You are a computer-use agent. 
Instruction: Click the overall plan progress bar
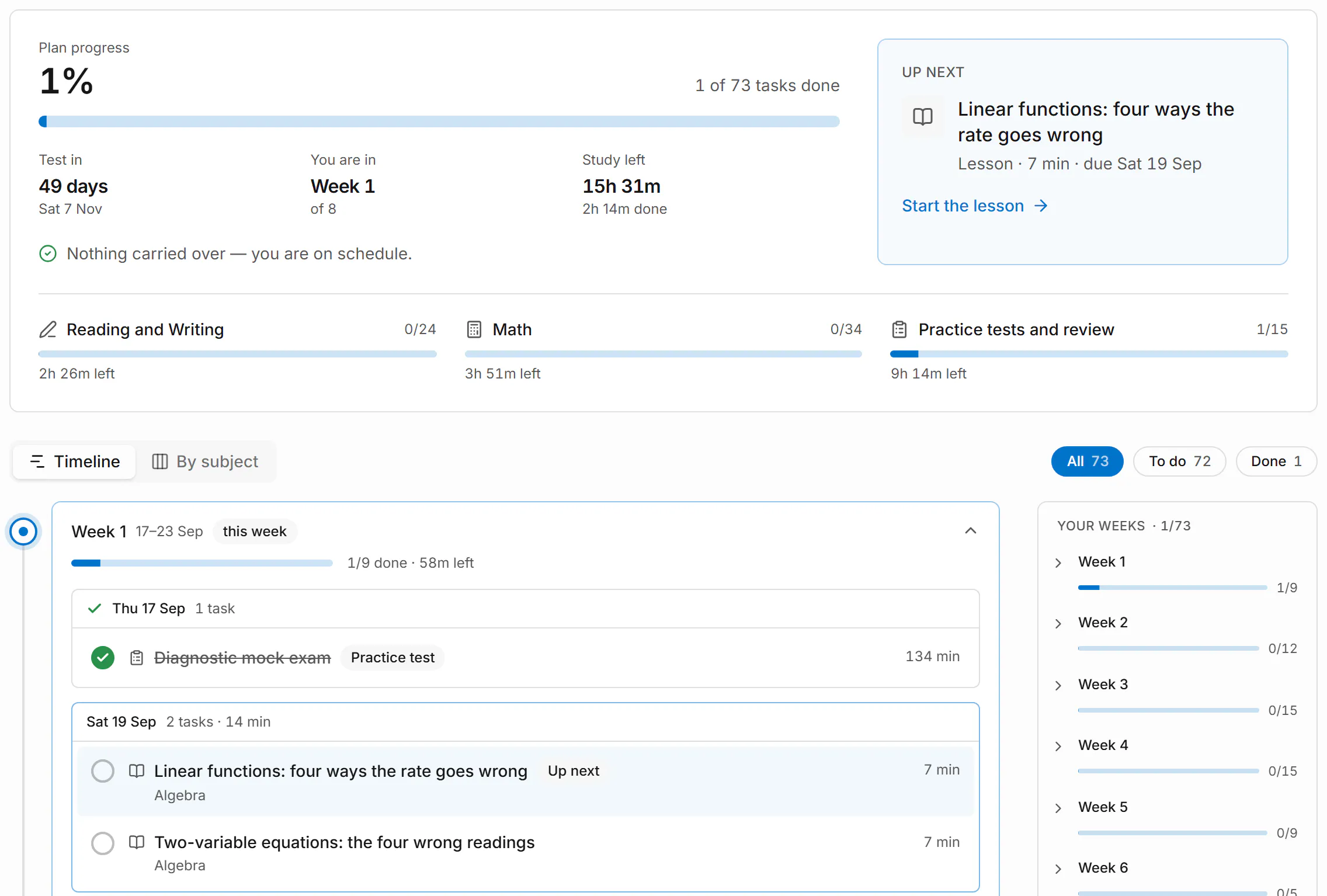click(x=439, y=121)
